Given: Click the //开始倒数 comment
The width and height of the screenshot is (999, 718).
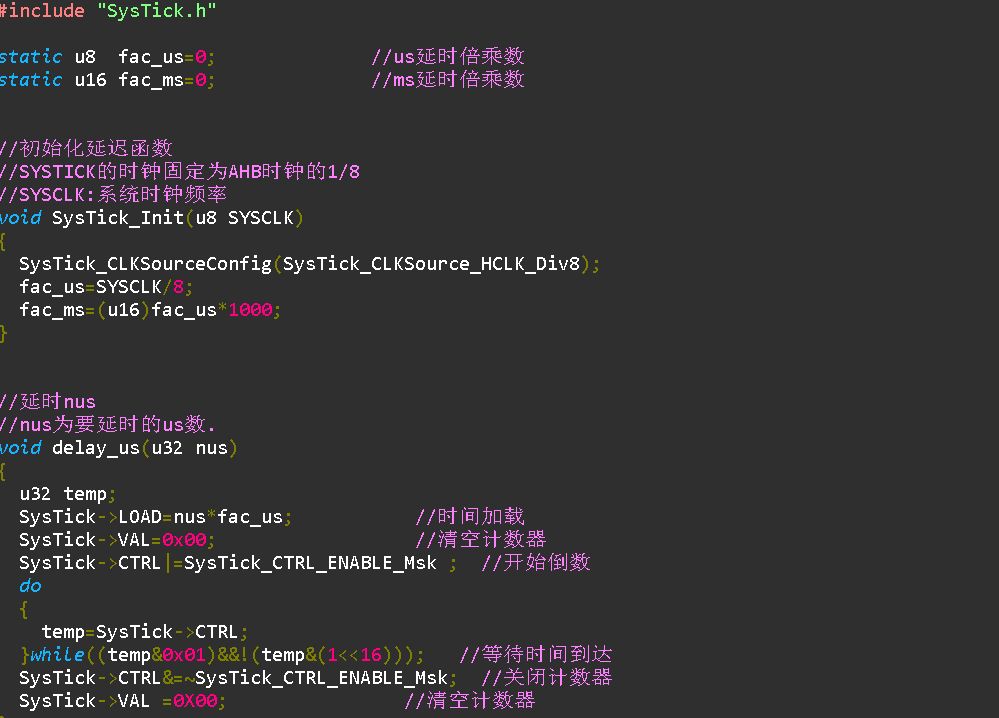Looking at the screenshot, I should click(536, 562).
